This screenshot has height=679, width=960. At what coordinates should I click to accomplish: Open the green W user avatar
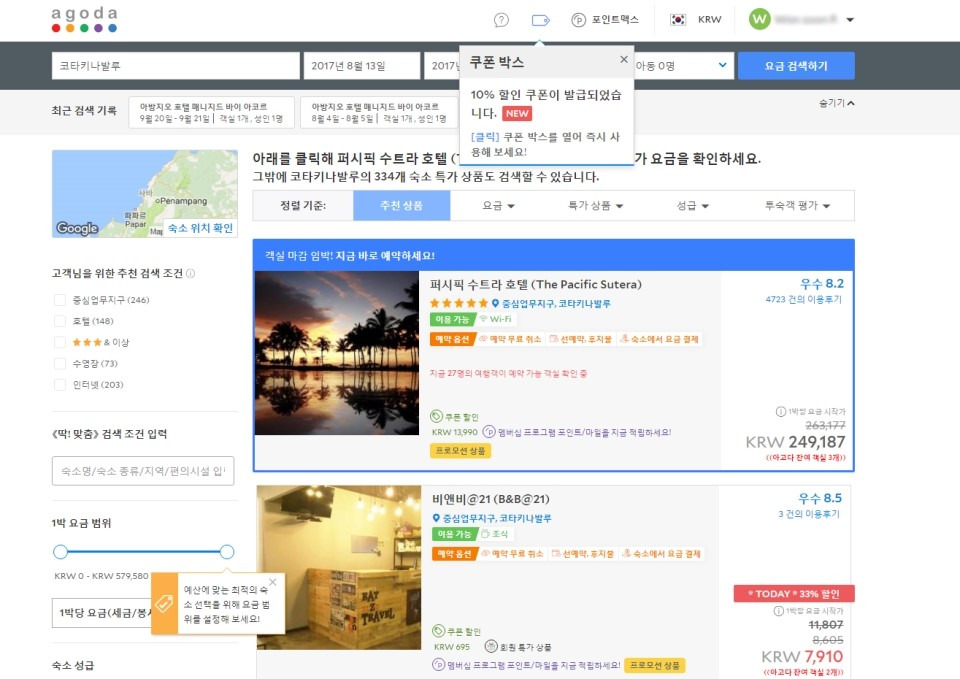coord(759,19)
